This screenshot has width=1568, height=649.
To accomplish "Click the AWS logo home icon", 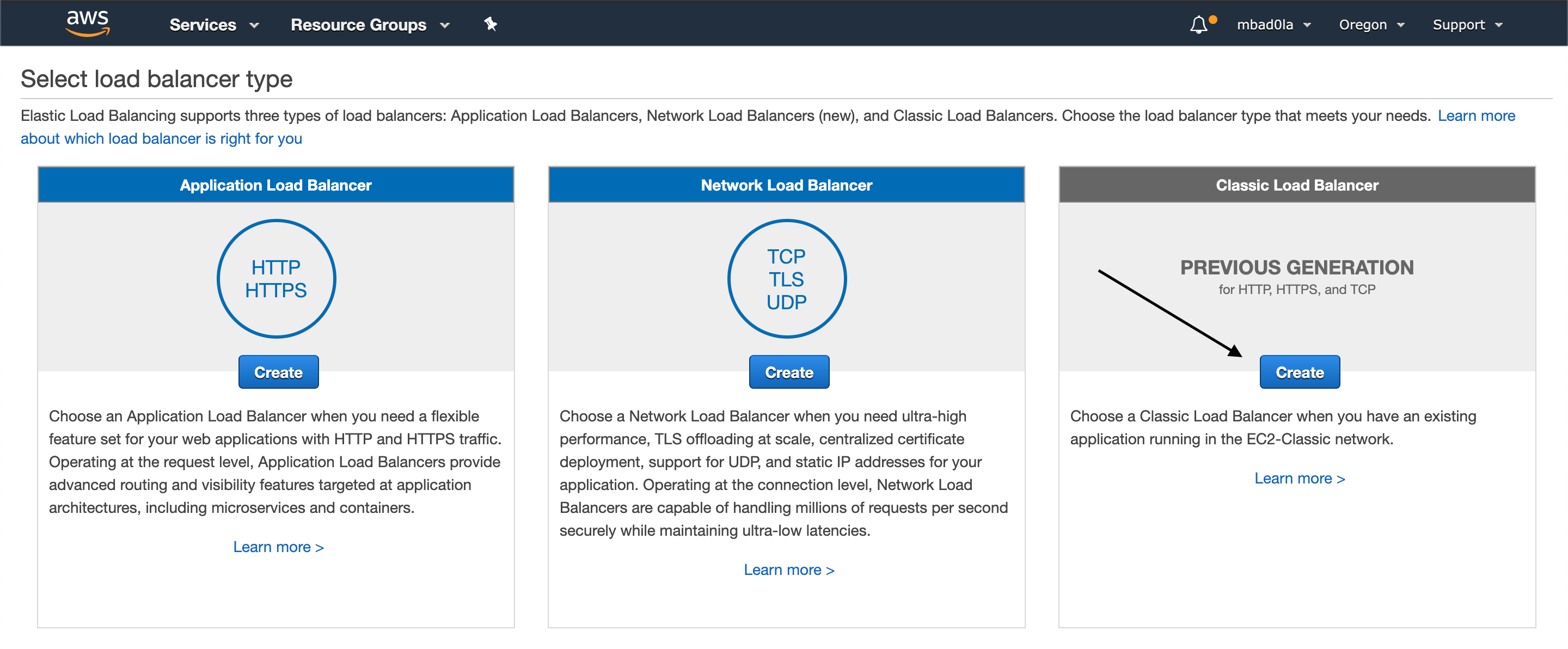I will pos(88,23).
